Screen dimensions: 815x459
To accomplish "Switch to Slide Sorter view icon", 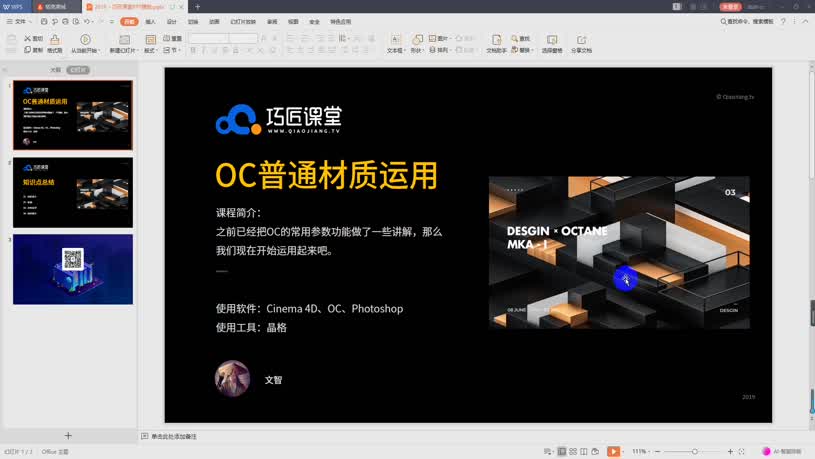I will pyautogui.click(x=573, y=451).
